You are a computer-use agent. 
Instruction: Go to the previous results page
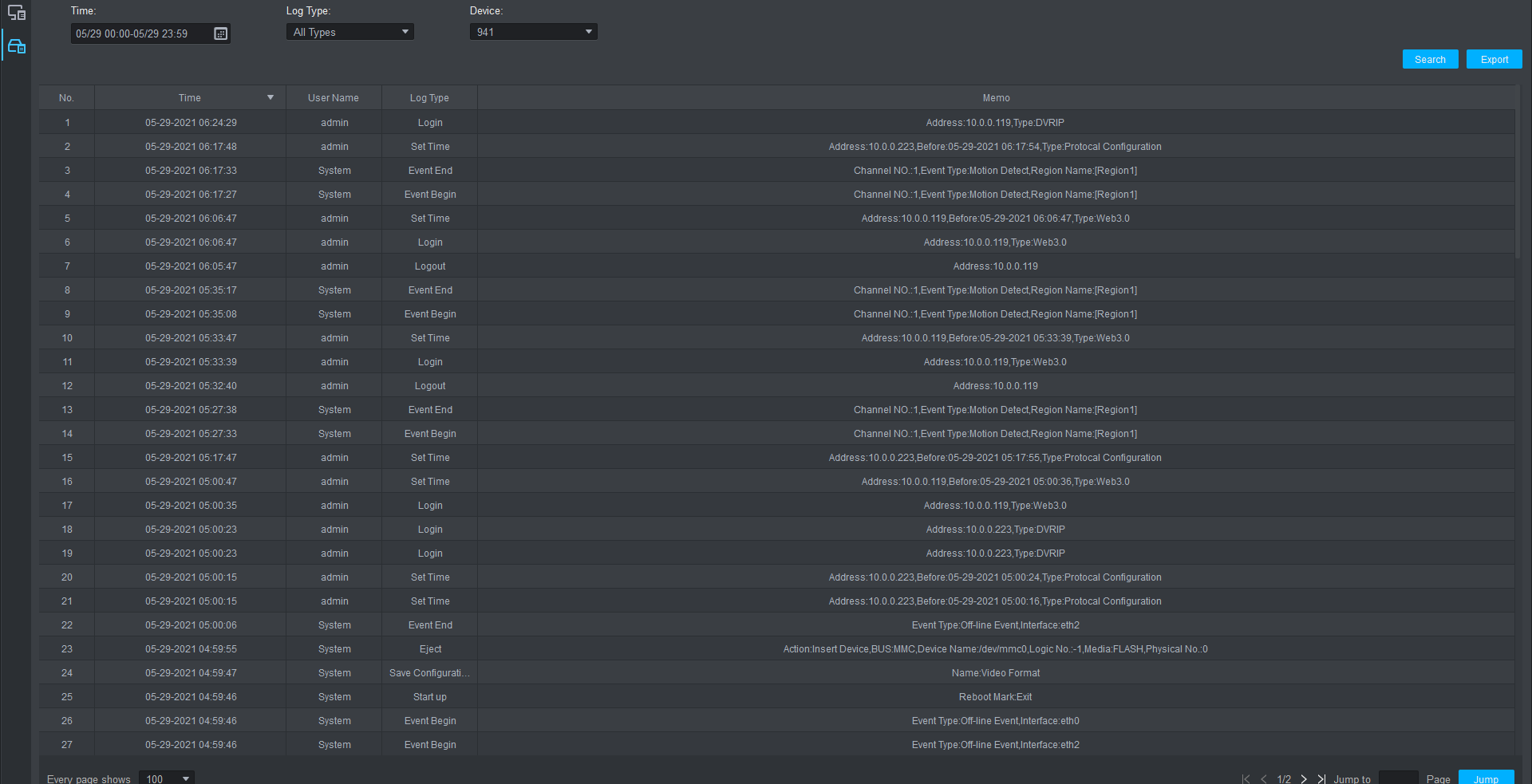click(x=1263, y=779)
